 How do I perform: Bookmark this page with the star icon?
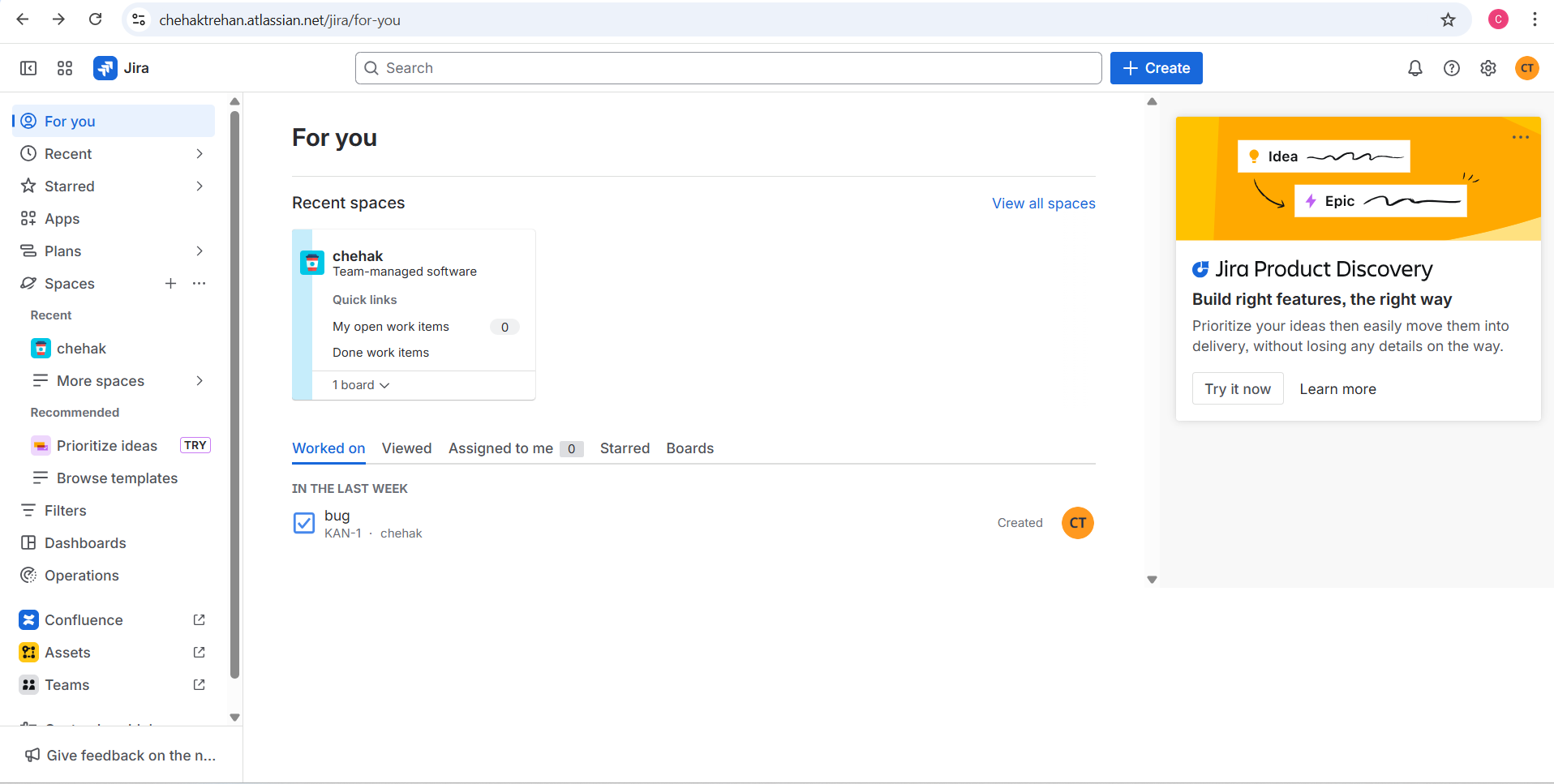pyautogui.click(x=1449, y=19)
